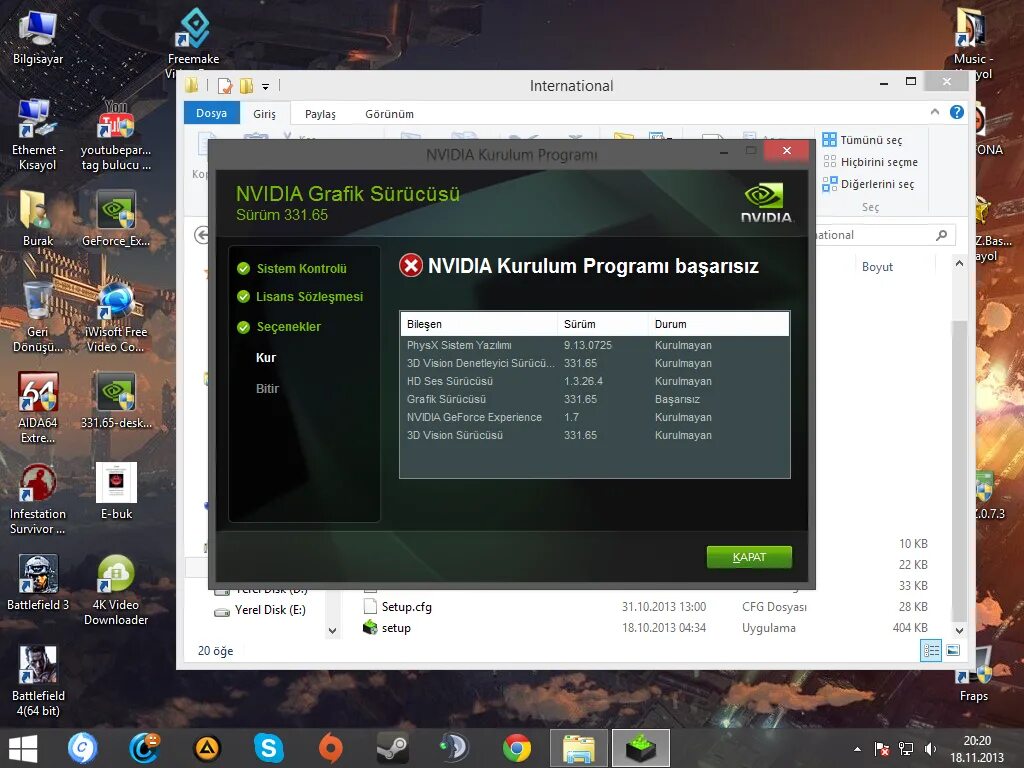Viewport: 1024px width, 768px height.
Task: Launch iWisoft Free Video Converter icon
Action: [x=116, y=317]
